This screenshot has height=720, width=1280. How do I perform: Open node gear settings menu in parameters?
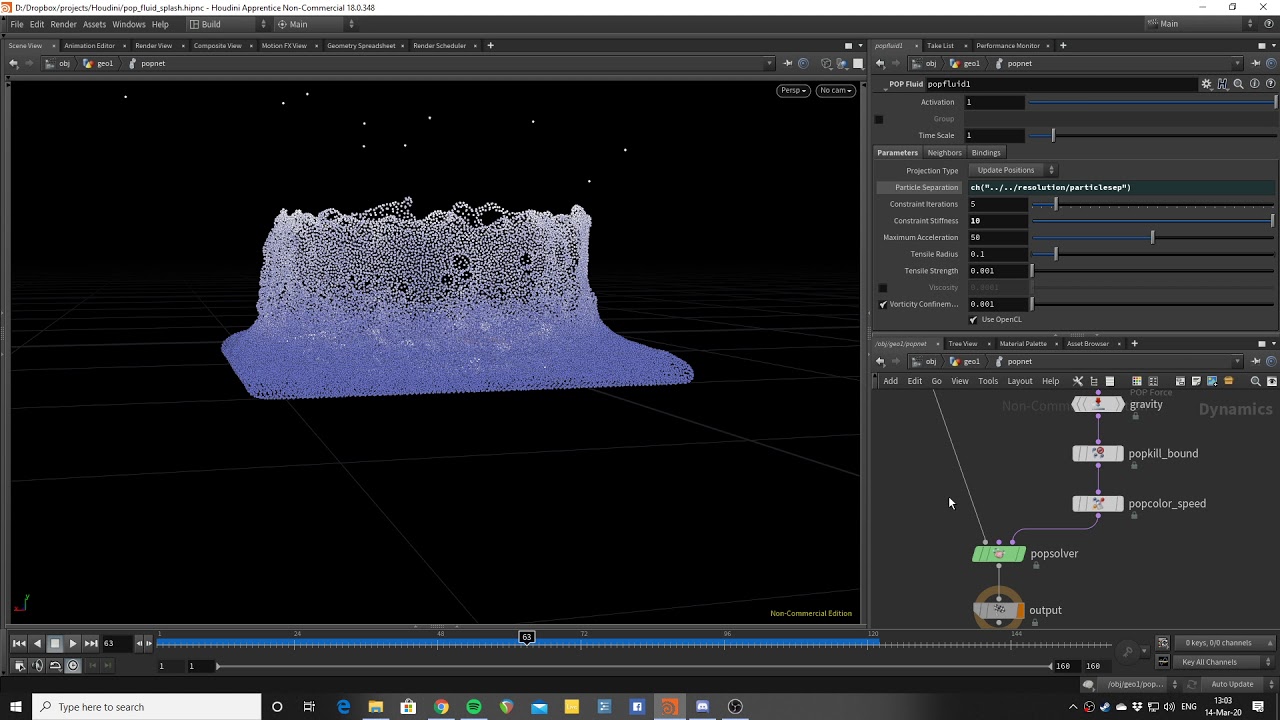pyautogui.click(x=1207, y=84)
